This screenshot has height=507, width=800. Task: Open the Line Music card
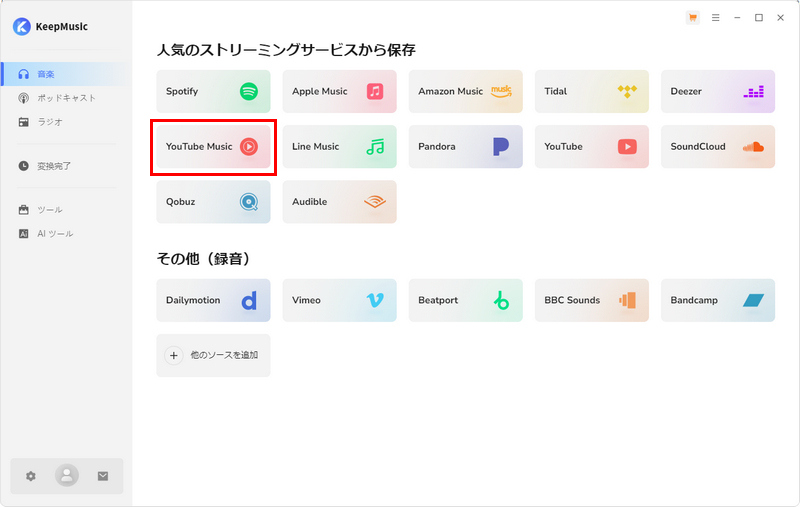point(339,146)
